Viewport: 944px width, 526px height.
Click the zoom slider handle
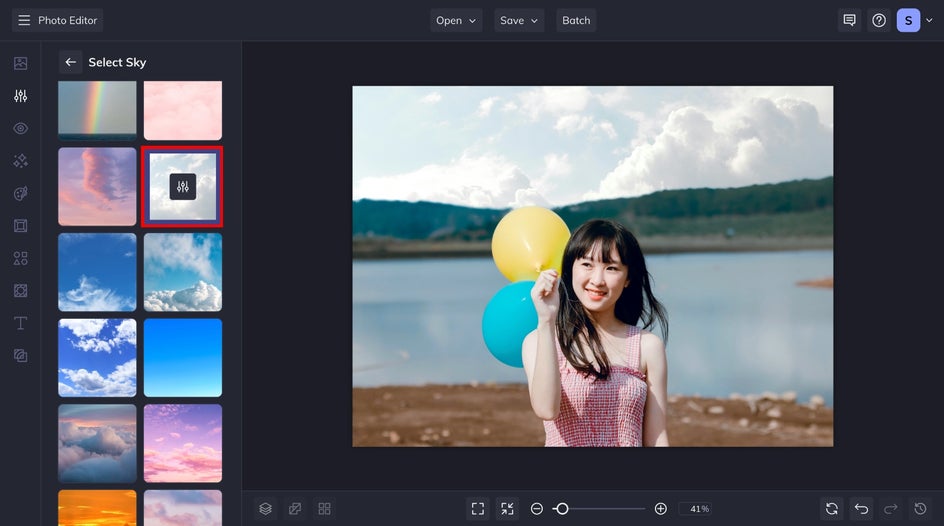click(x=562, y=509)
